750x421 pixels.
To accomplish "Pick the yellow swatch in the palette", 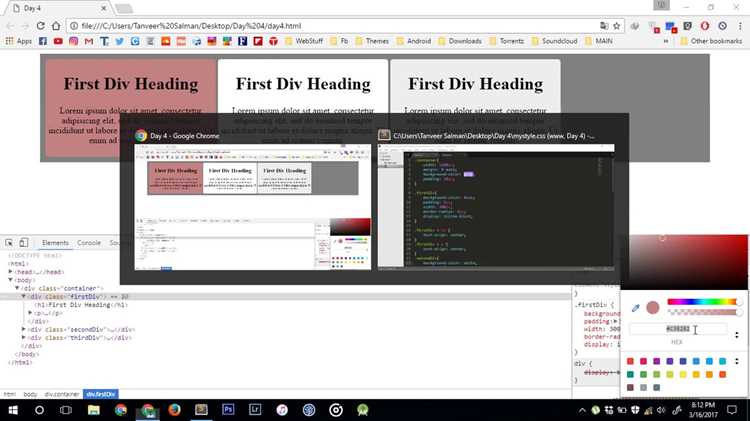I will tap(683, 374).
